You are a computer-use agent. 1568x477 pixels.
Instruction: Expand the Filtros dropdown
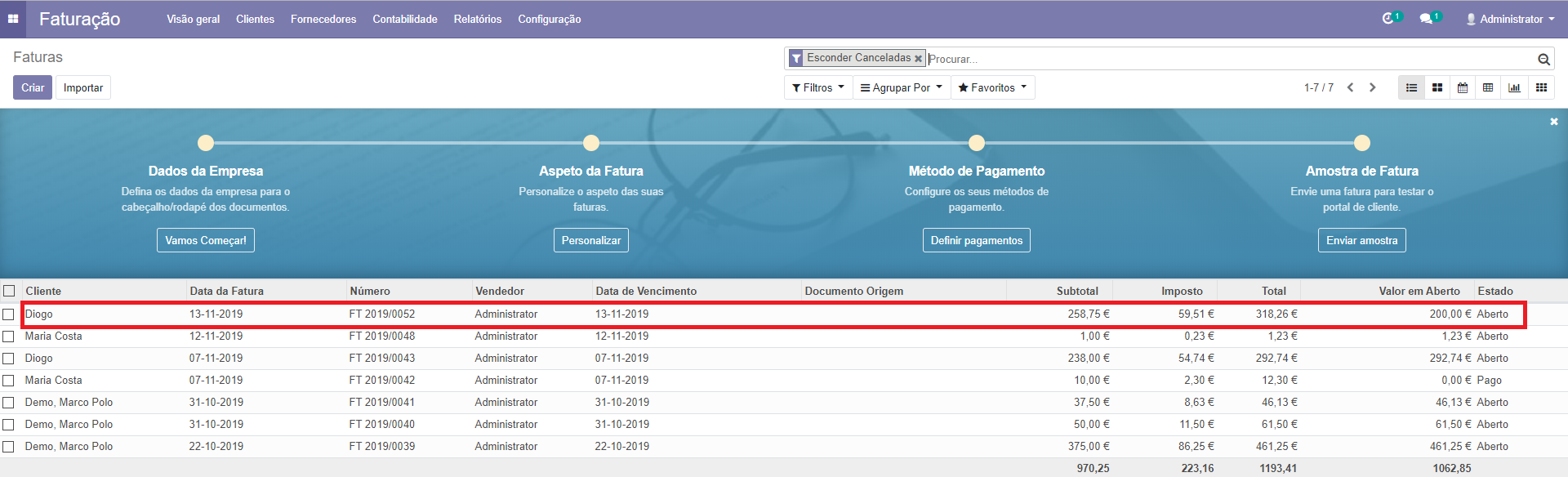(818, 87)
